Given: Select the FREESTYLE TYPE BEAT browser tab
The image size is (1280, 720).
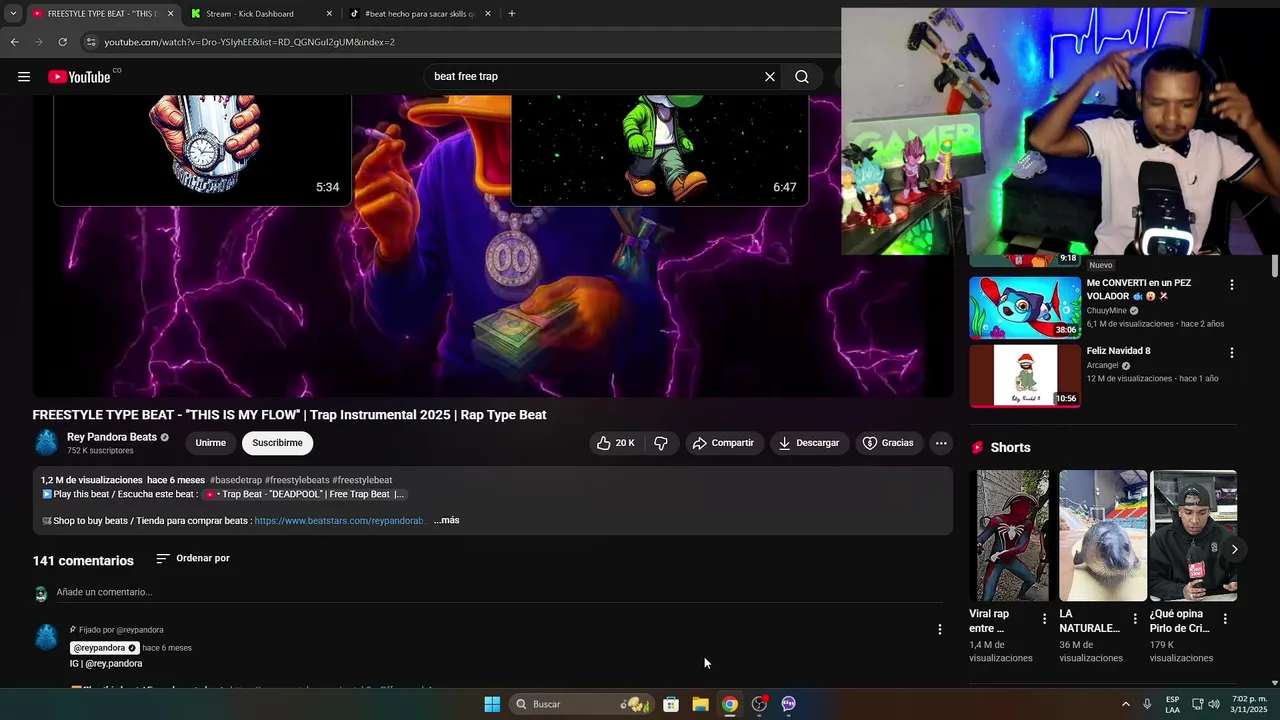Looking at the screenshot, I should pos(102,14).
